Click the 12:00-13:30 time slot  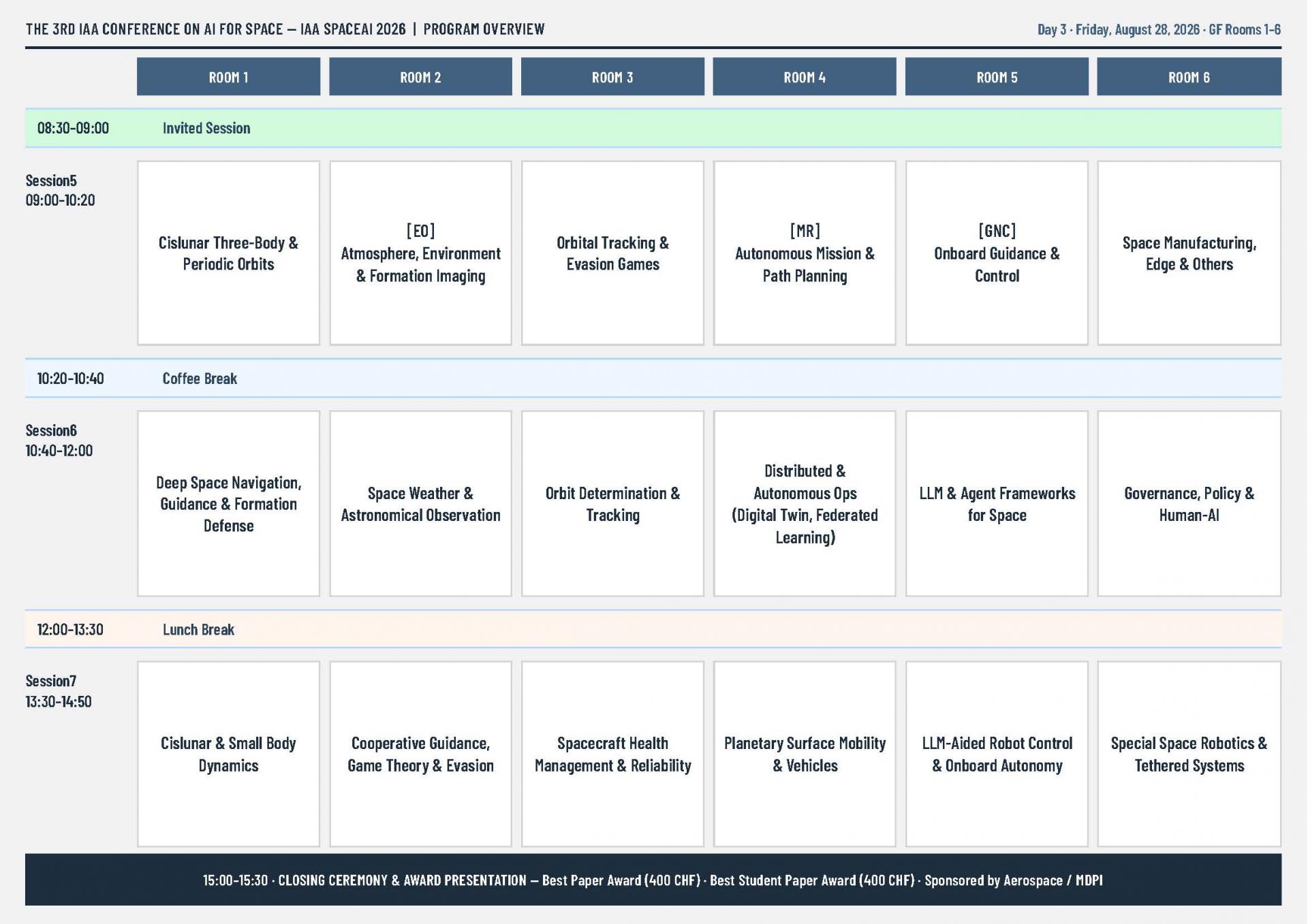click(x=70, y=629)
